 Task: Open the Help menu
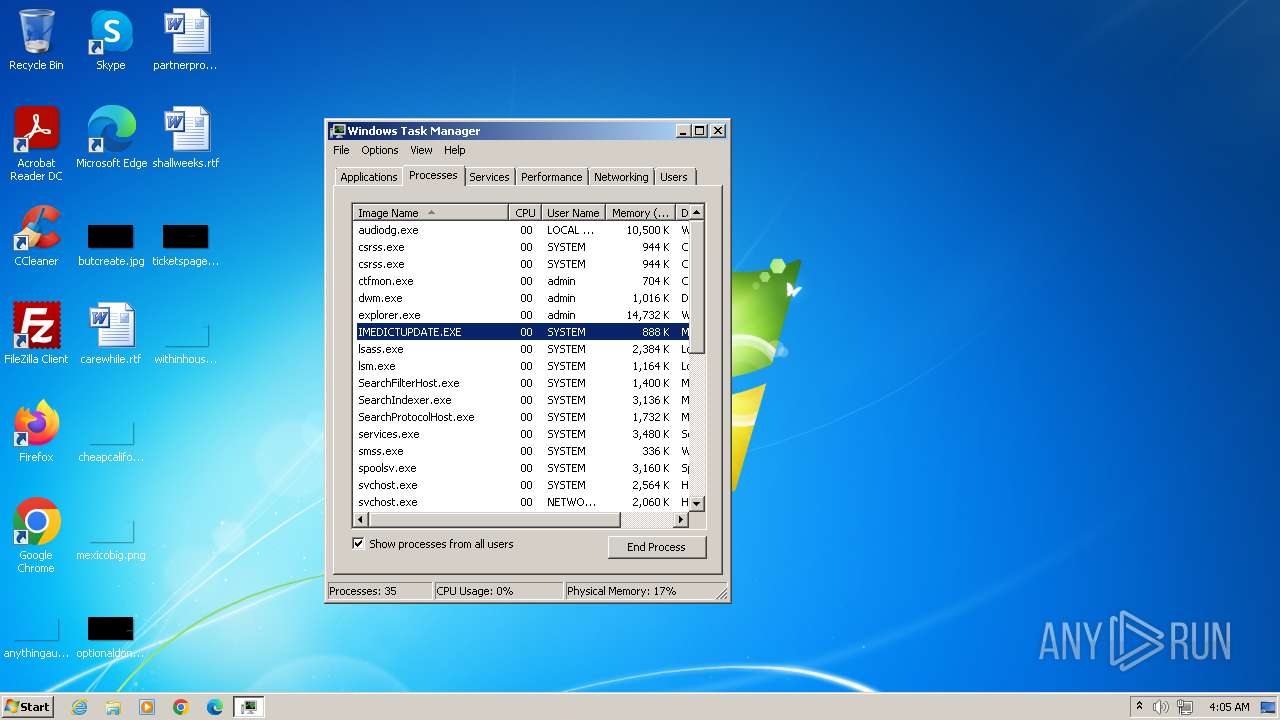(x=455, y=150)
